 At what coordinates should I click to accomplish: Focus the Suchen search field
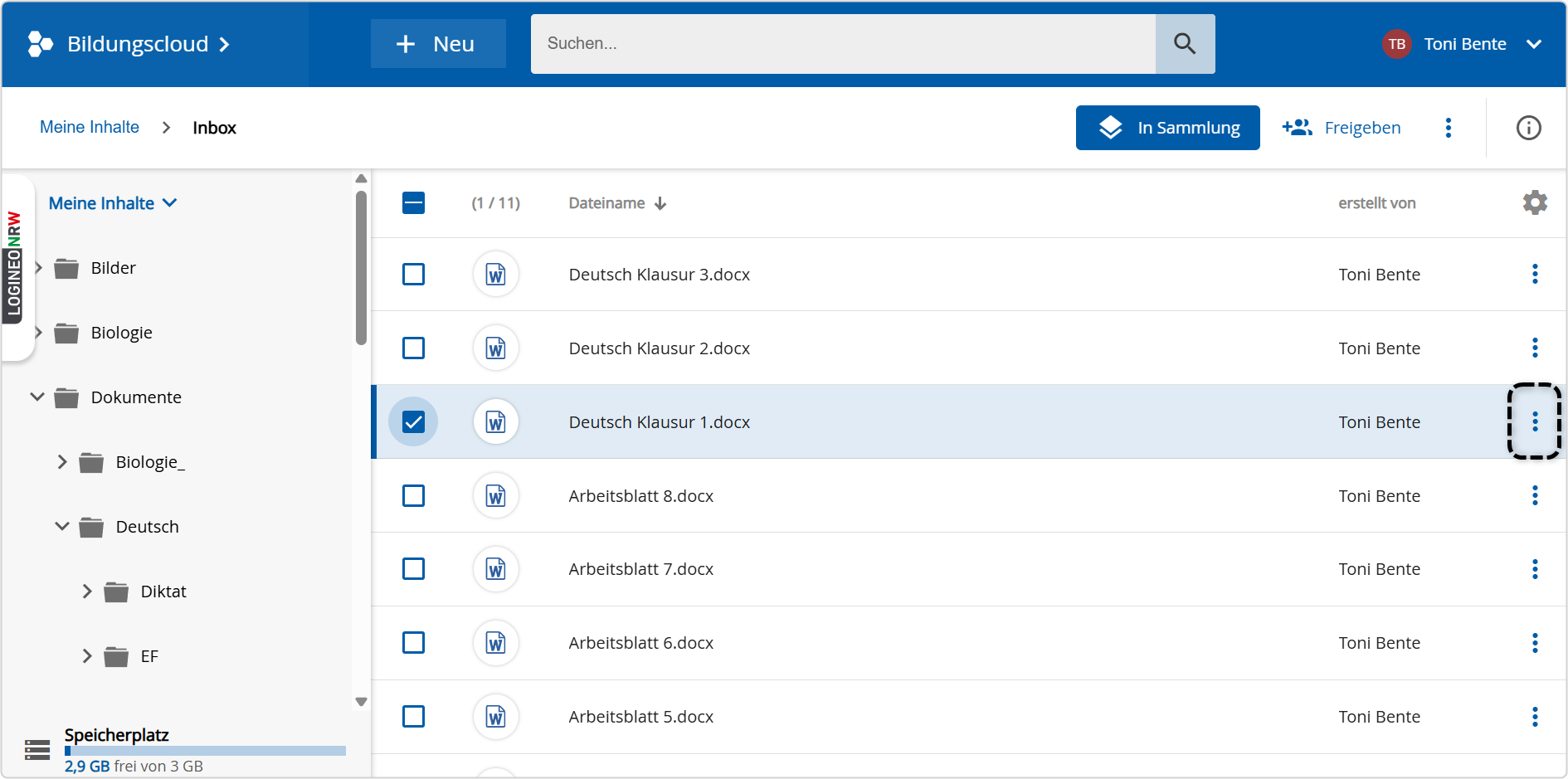point(843,44)
